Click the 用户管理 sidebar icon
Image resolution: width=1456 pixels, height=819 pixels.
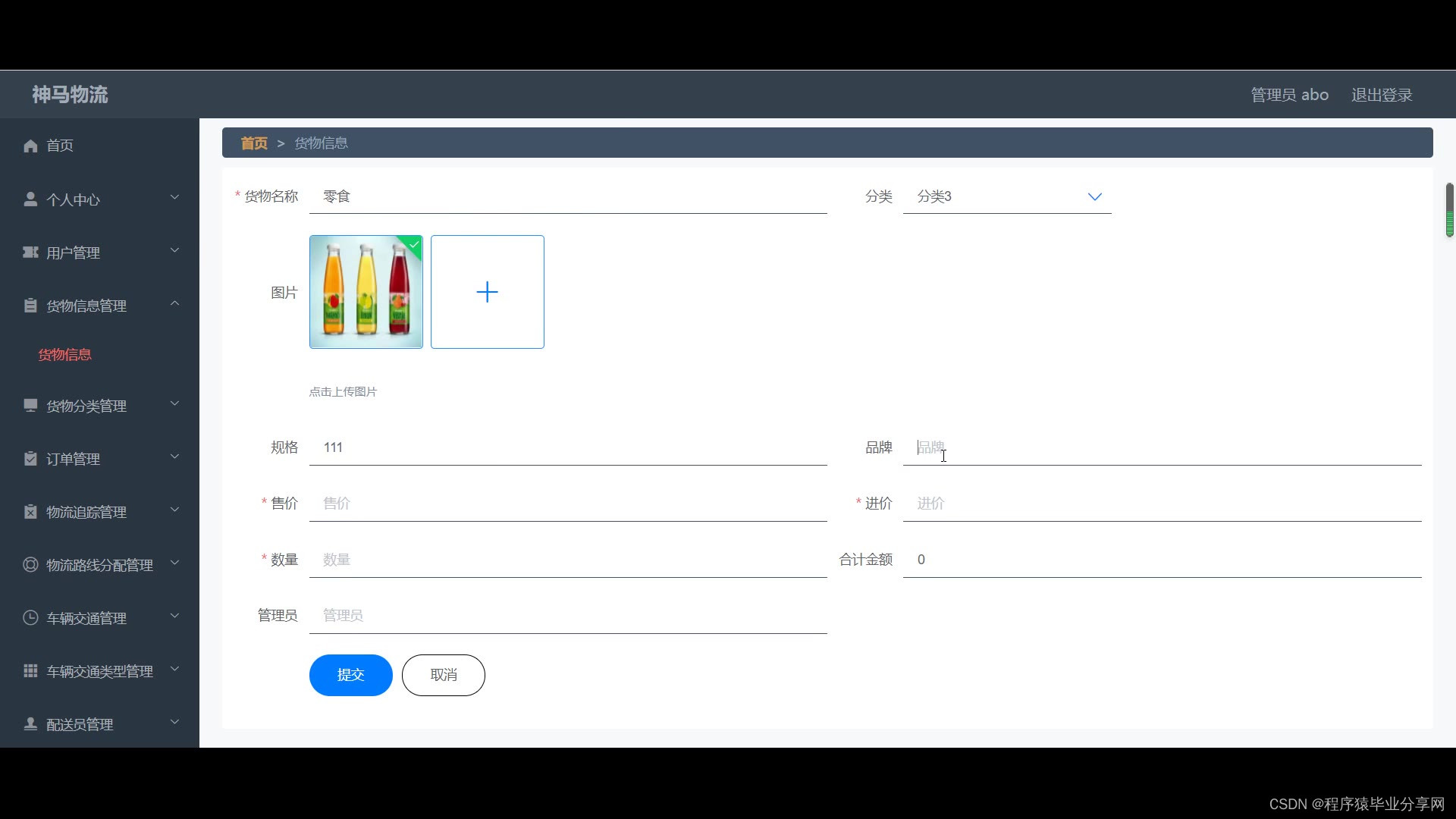(x=30, y=253)
